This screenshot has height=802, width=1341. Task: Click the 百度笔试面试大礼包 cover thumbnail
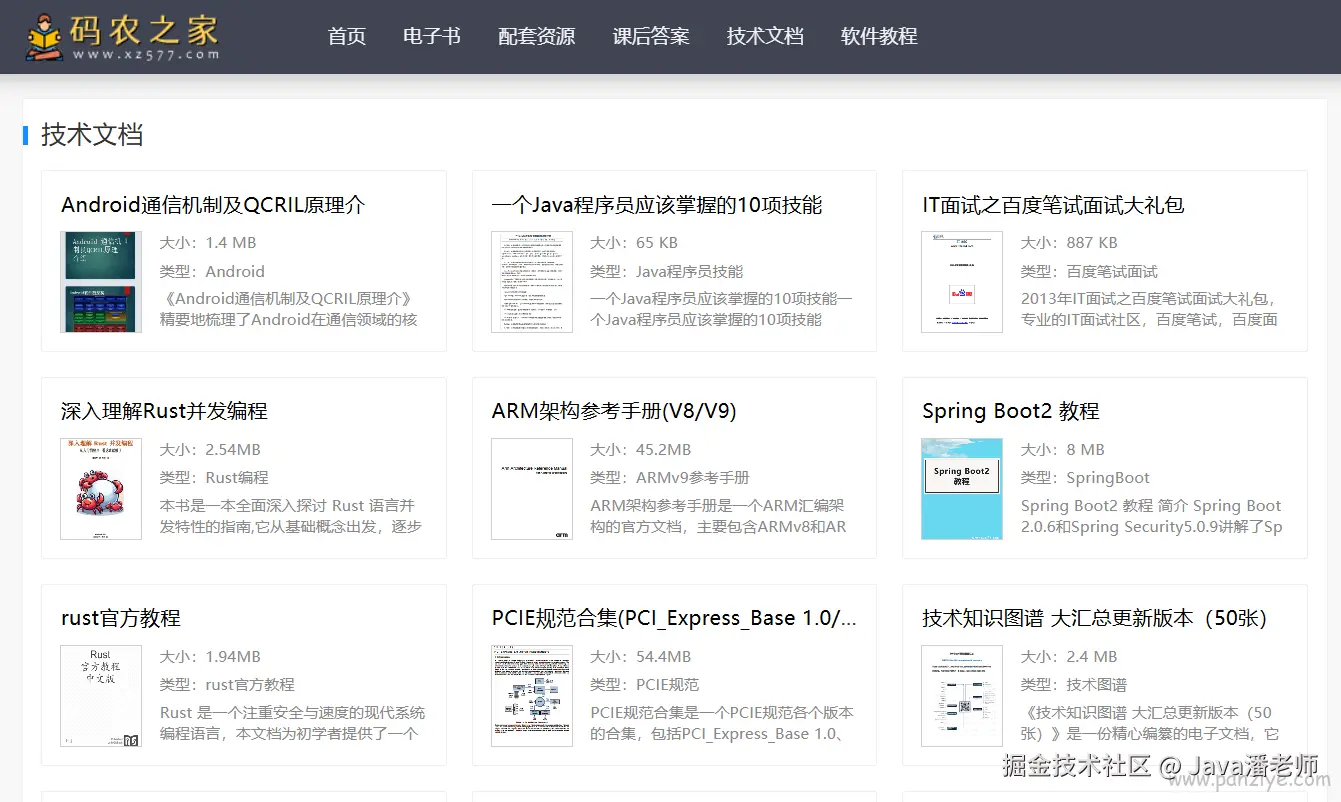tap(962, 282)
